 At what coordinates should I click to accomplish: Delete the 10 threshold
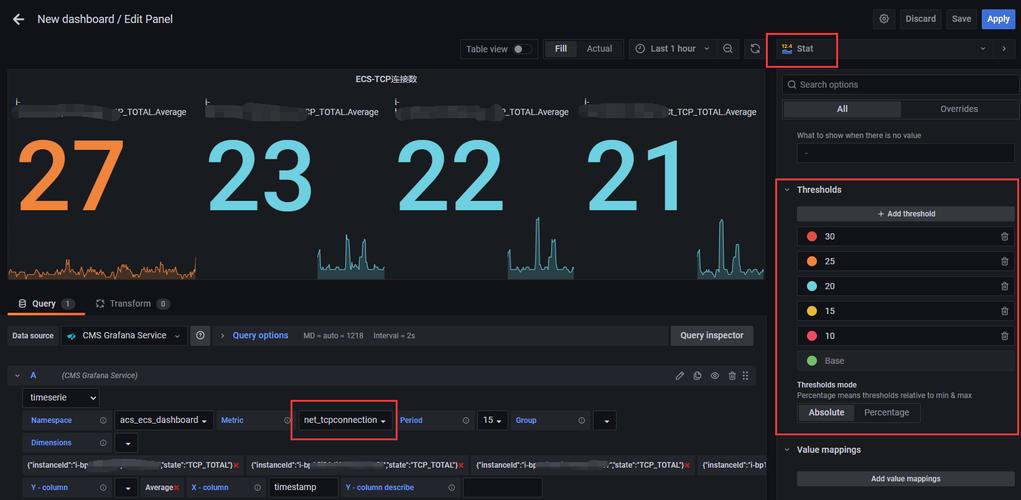point(1004,336)
